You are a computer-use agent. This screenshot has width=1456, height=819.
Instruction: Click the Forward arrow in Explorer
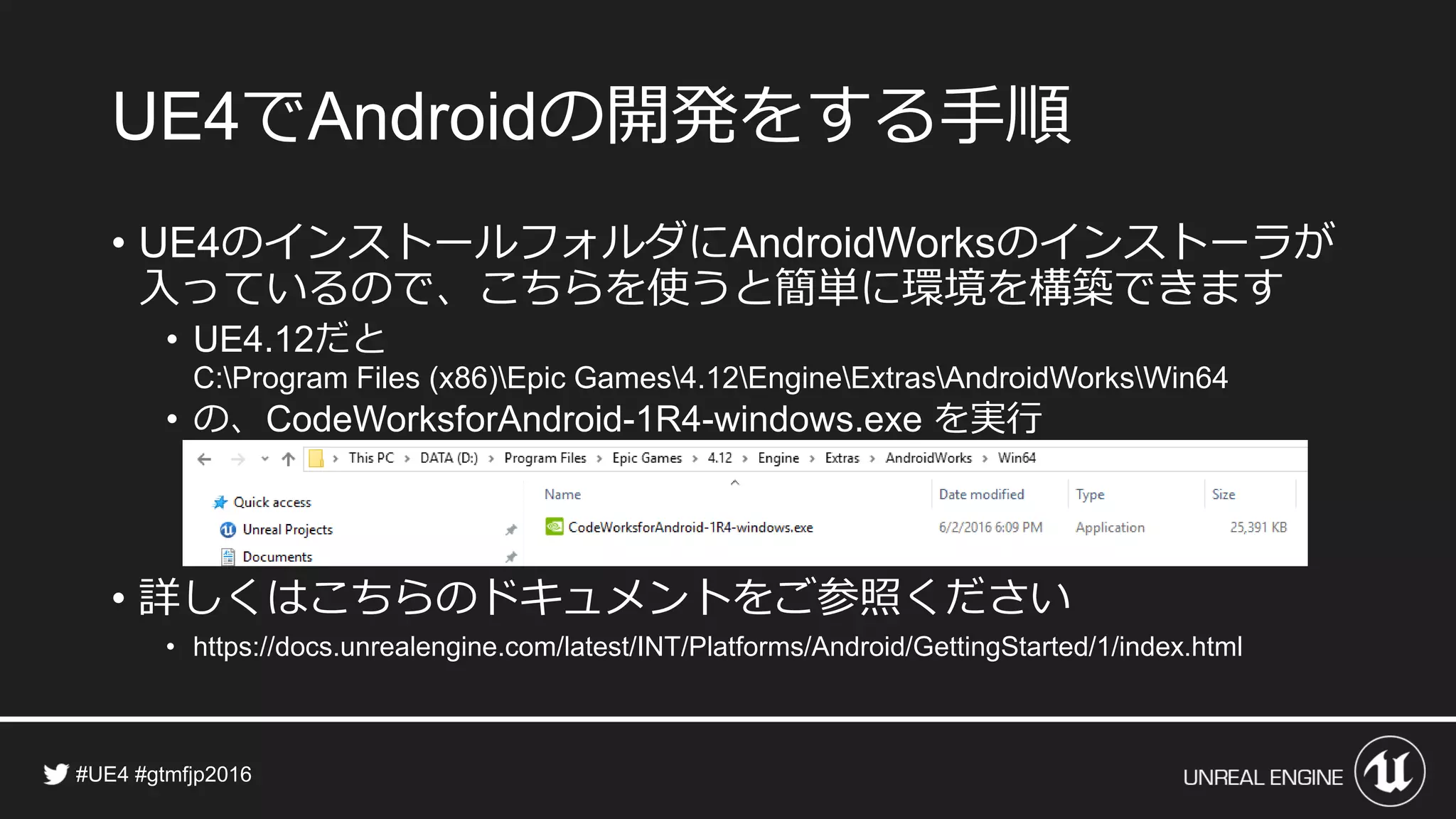[x=238, y=459]
